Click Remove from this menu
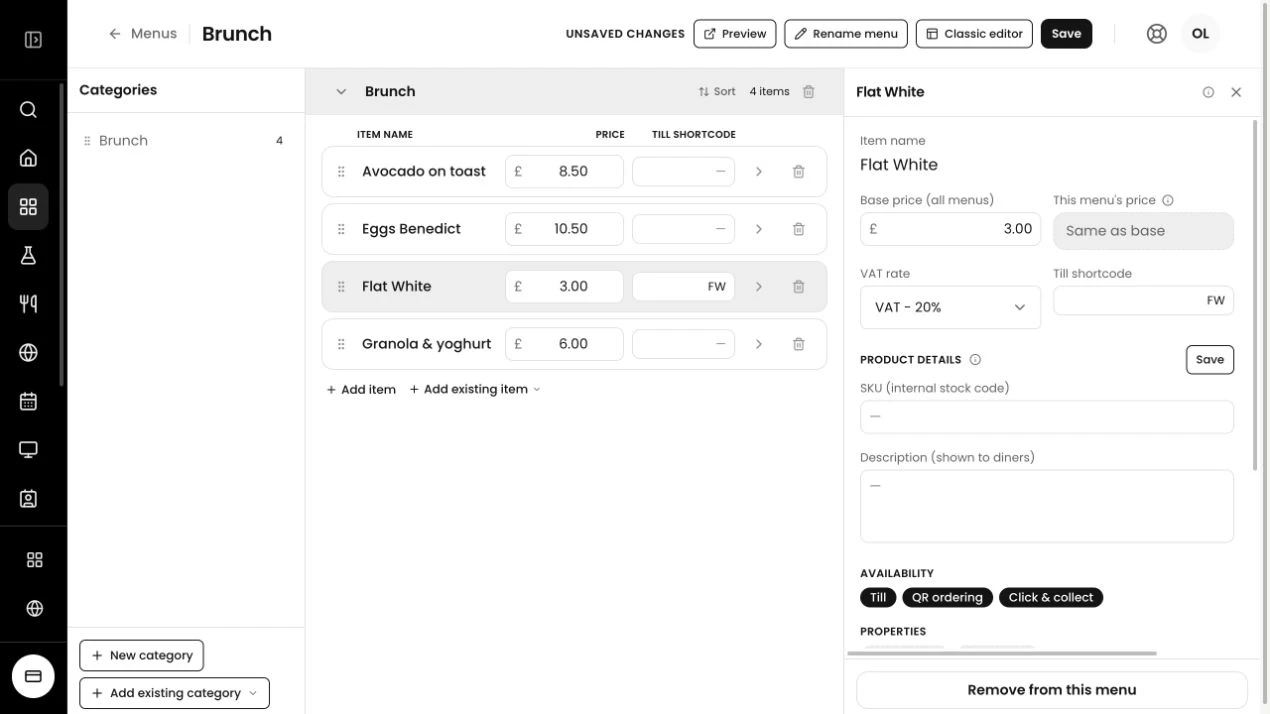The image size is (1270, 714). point(1052,690)
